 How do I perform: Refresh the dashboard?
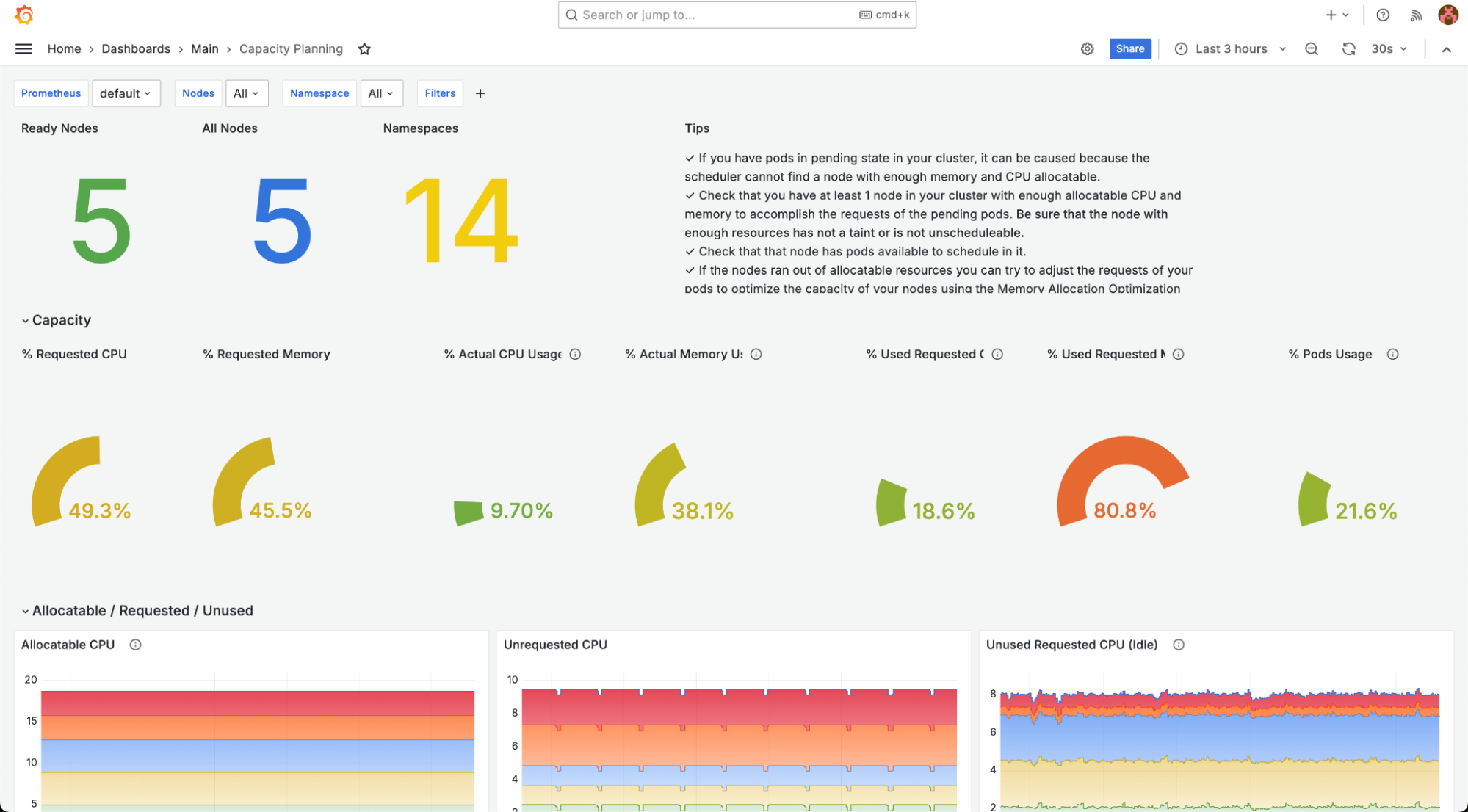tap(1348, 48)
